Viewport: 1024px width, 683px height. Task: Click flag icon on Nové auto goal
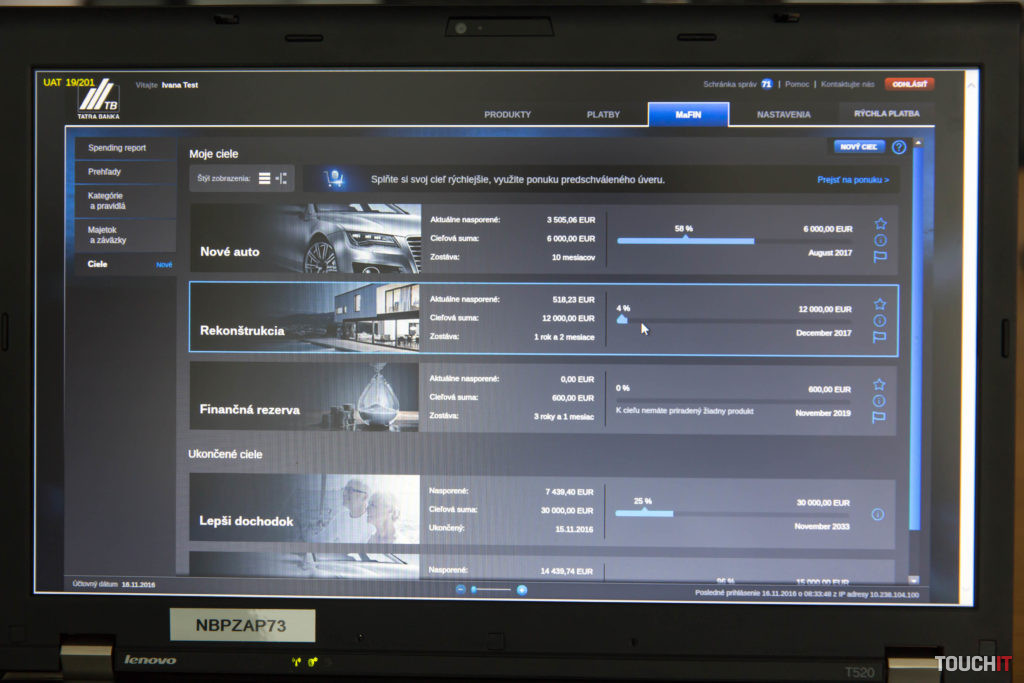click(x=880, y=257)
